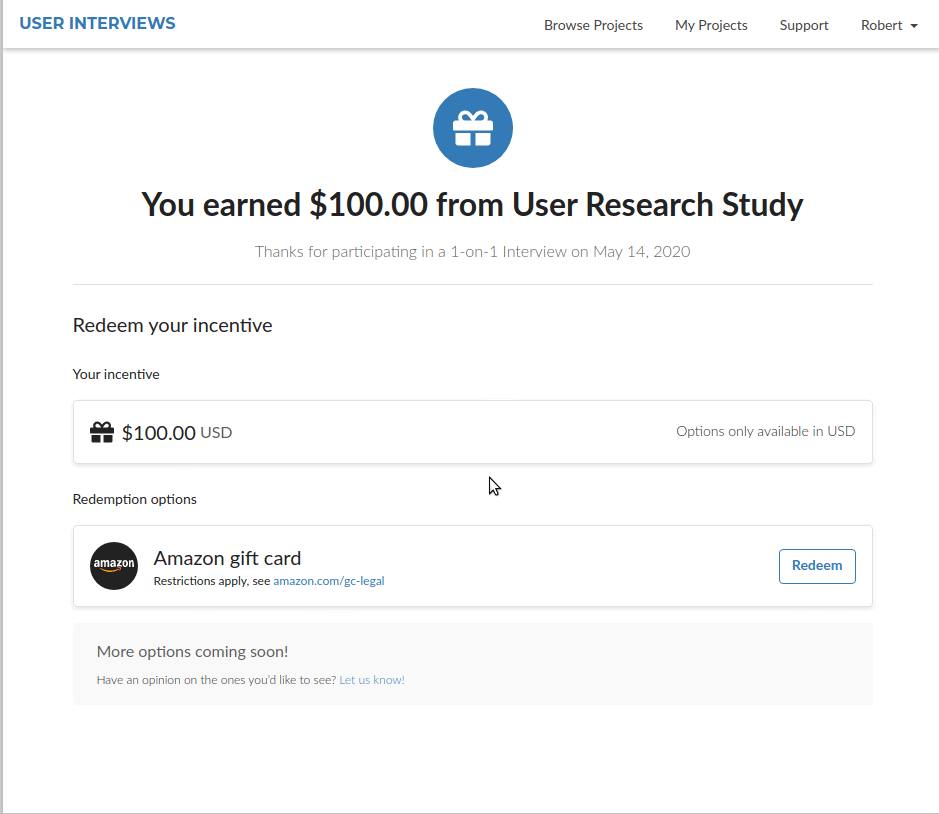939x814 pixels.
Task: Click the User Interviews logo
Action: [98, 23]
